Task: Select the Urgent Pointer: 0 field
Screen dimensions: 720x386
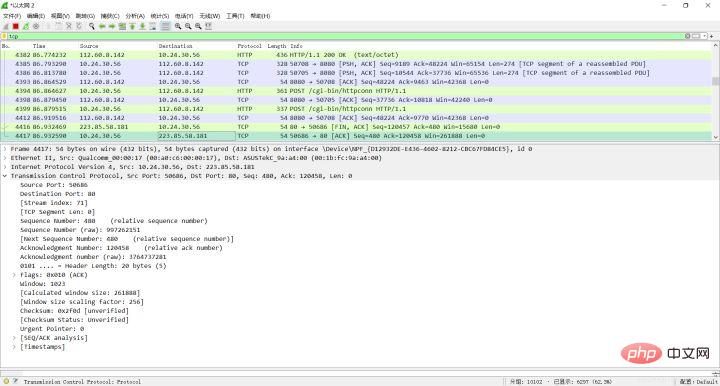Action: click(52, 329)
